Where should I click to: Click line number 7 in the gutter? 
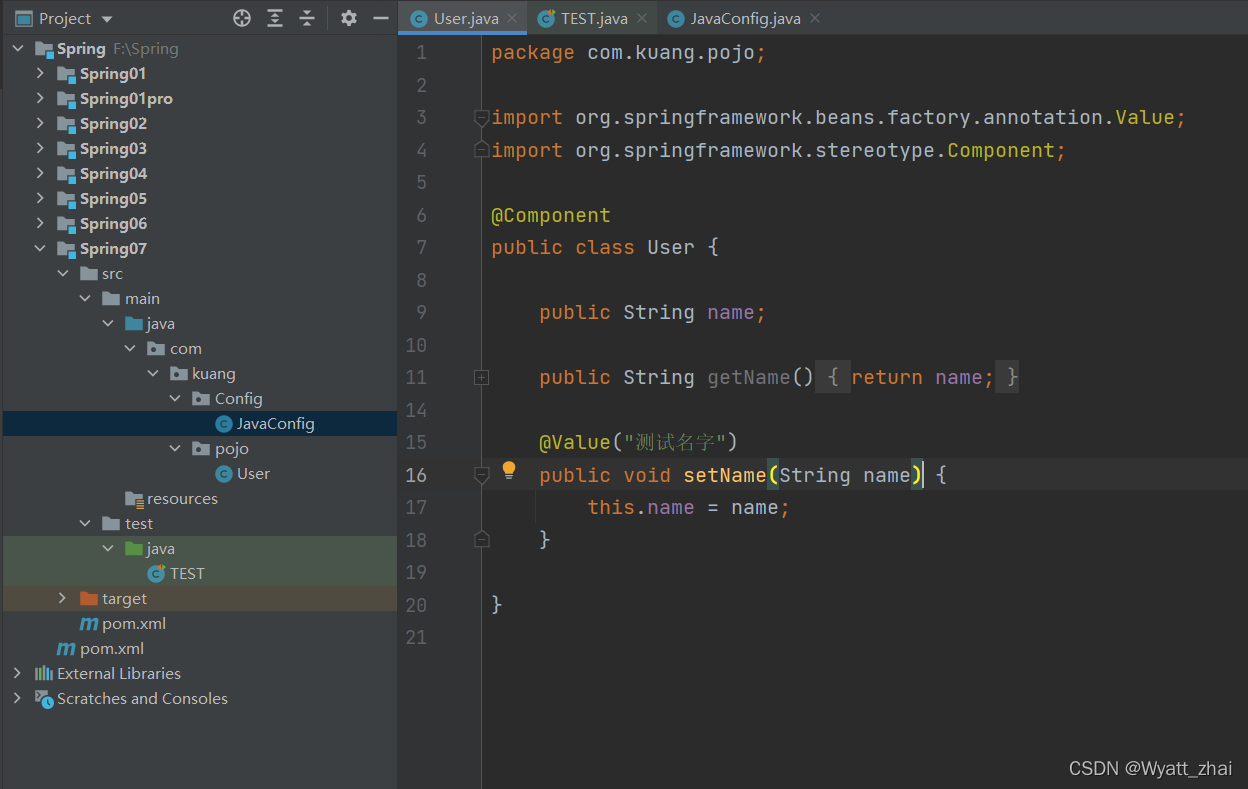coord(421,247)
